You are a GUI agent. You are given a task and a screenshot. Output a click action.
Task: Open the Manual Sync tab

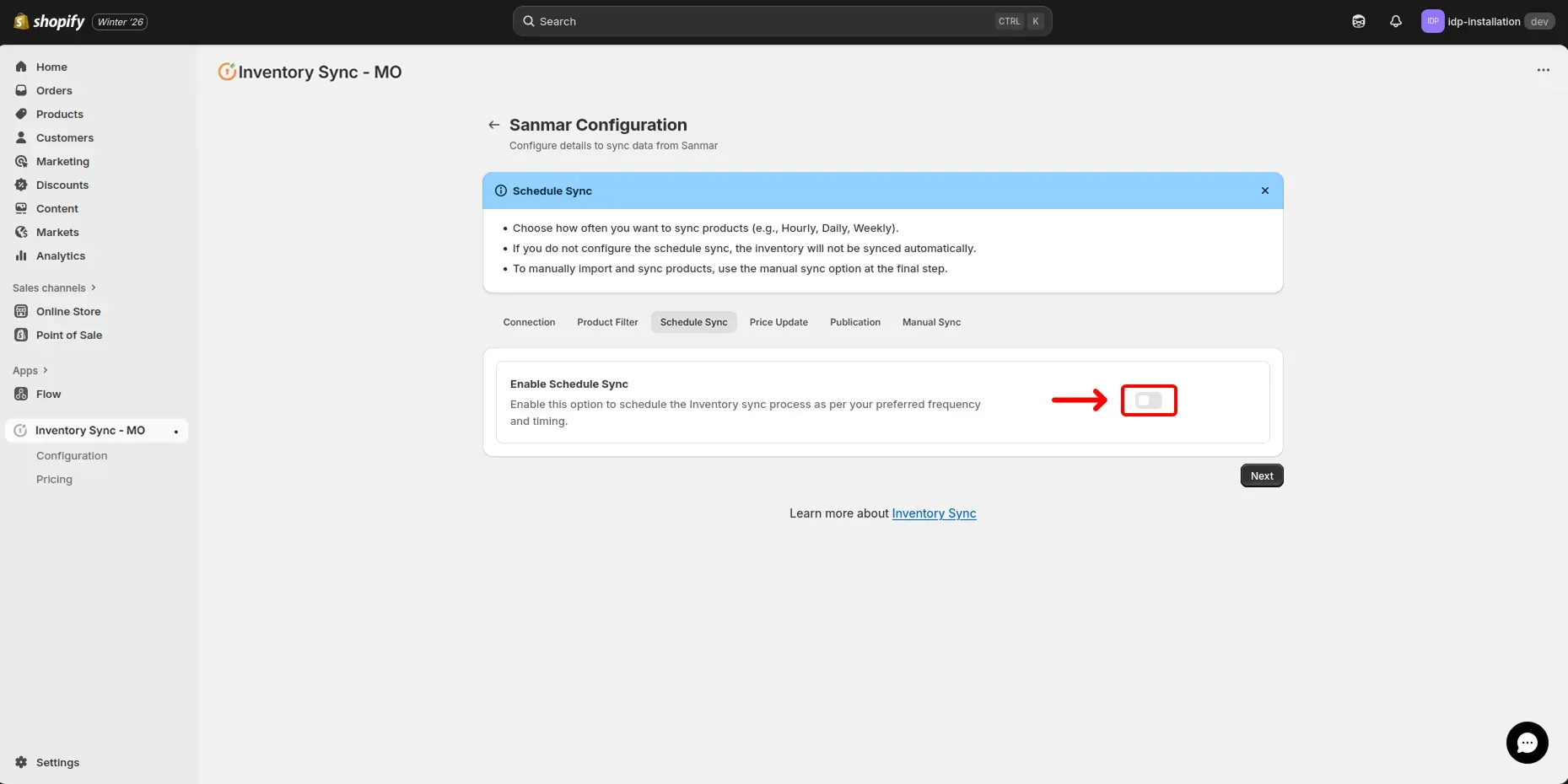pyautogui.click(x=930, y=322)
